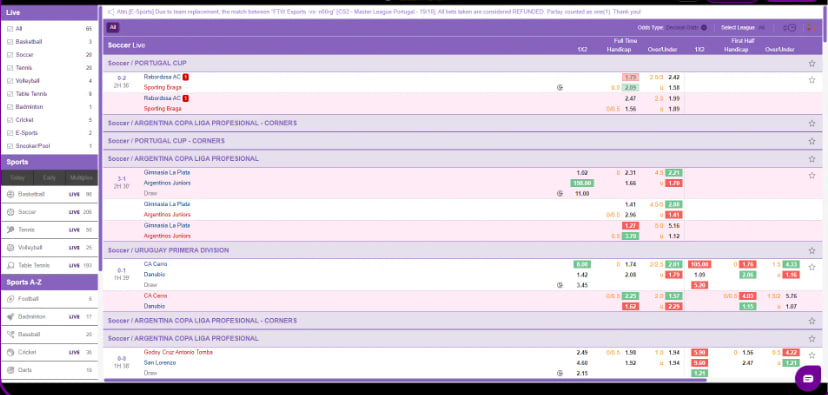Toggle the Basketball checkbox in Live panel

[x=10, y=42]
